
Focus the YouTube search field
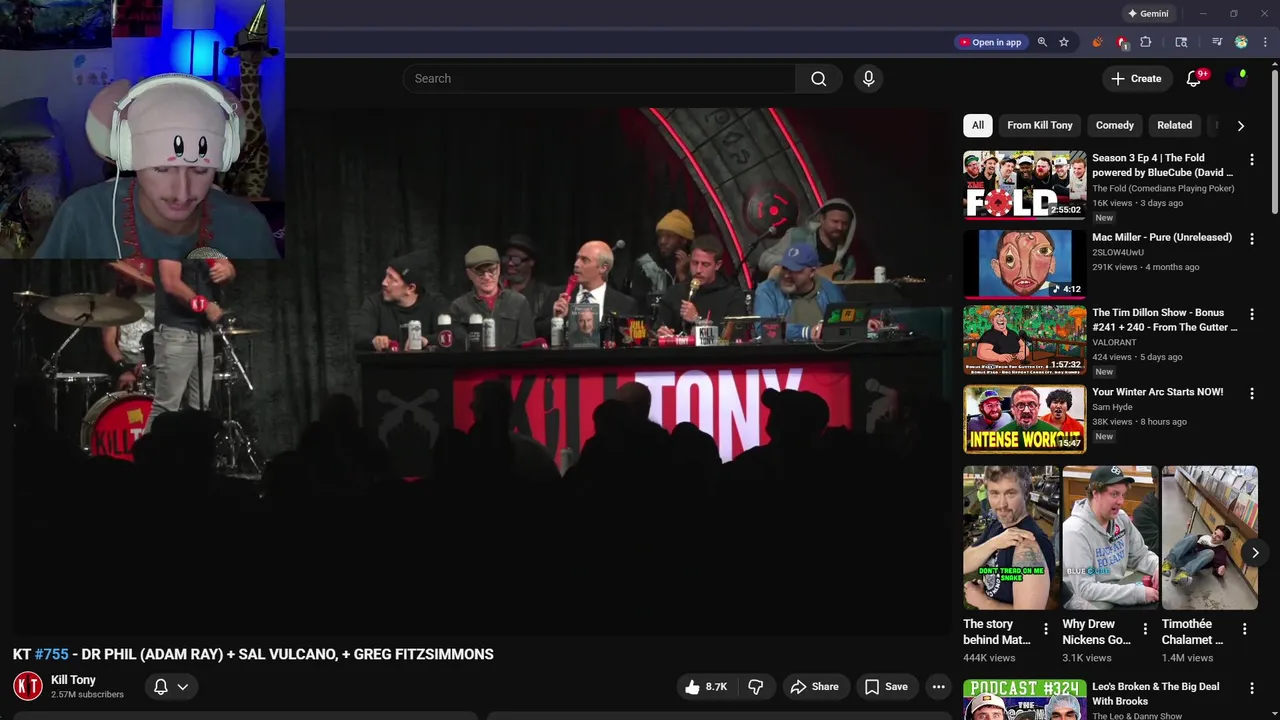pos(599,78)
